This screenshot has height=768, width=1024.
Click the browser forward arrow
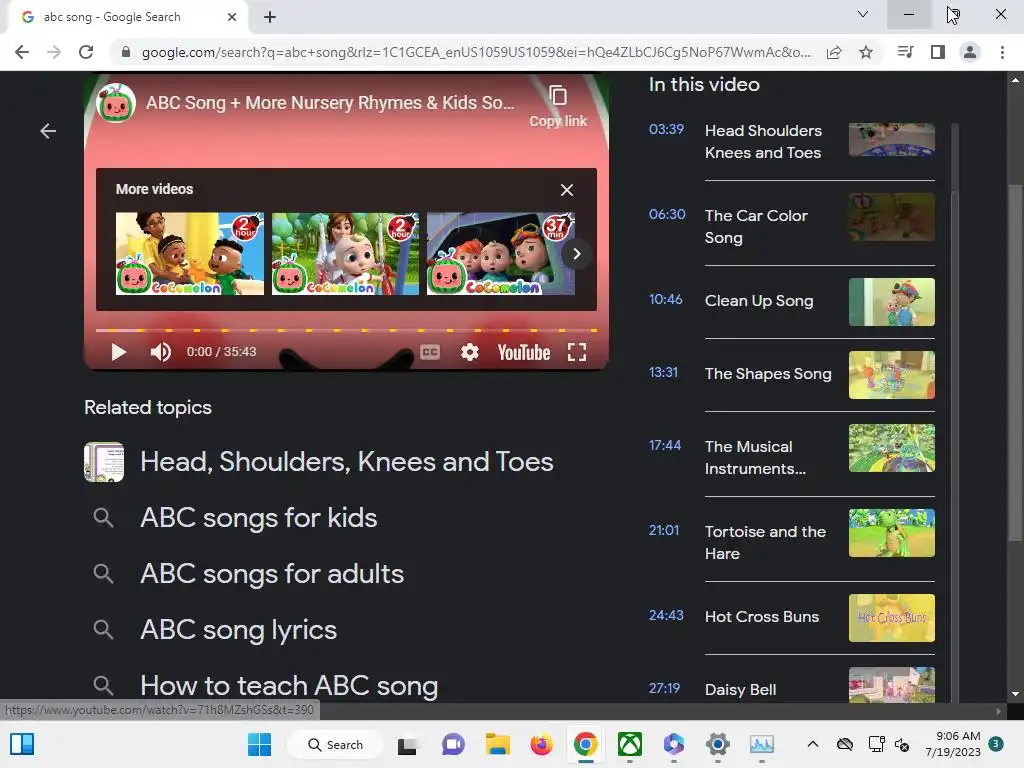[x=54, y=52]
